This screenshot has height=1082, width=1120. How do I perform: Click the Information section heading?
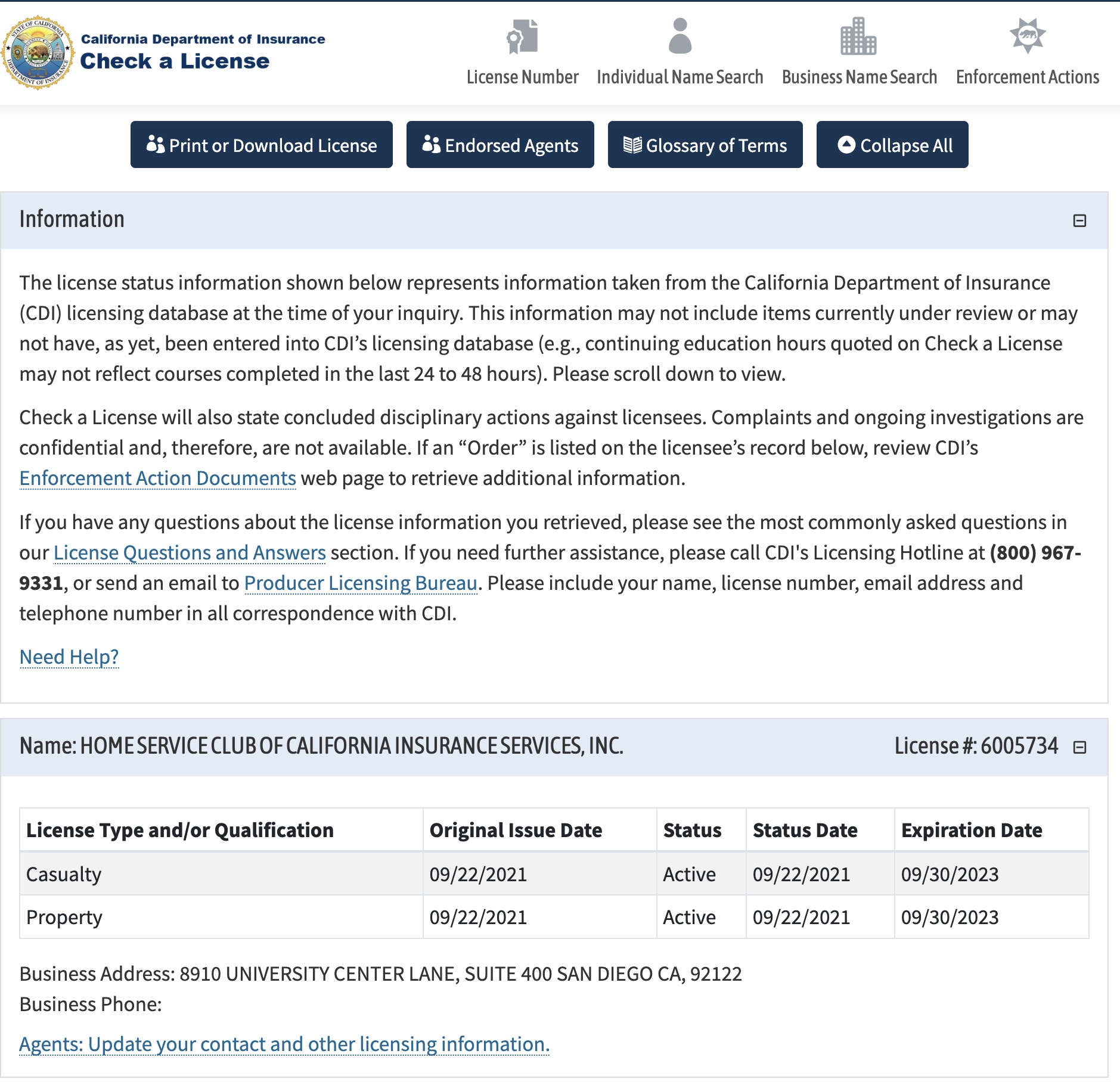click(x=72, y=219)
